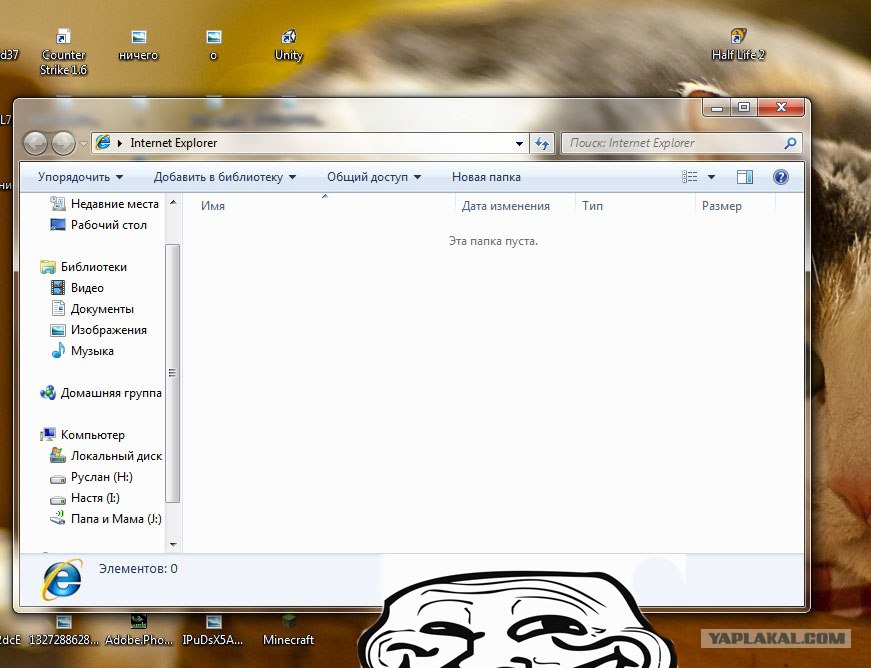This screenshot has height=668, width=871.
Task: Select 'Библиотеки' in navigation pane
Action: tap(83, 267)
